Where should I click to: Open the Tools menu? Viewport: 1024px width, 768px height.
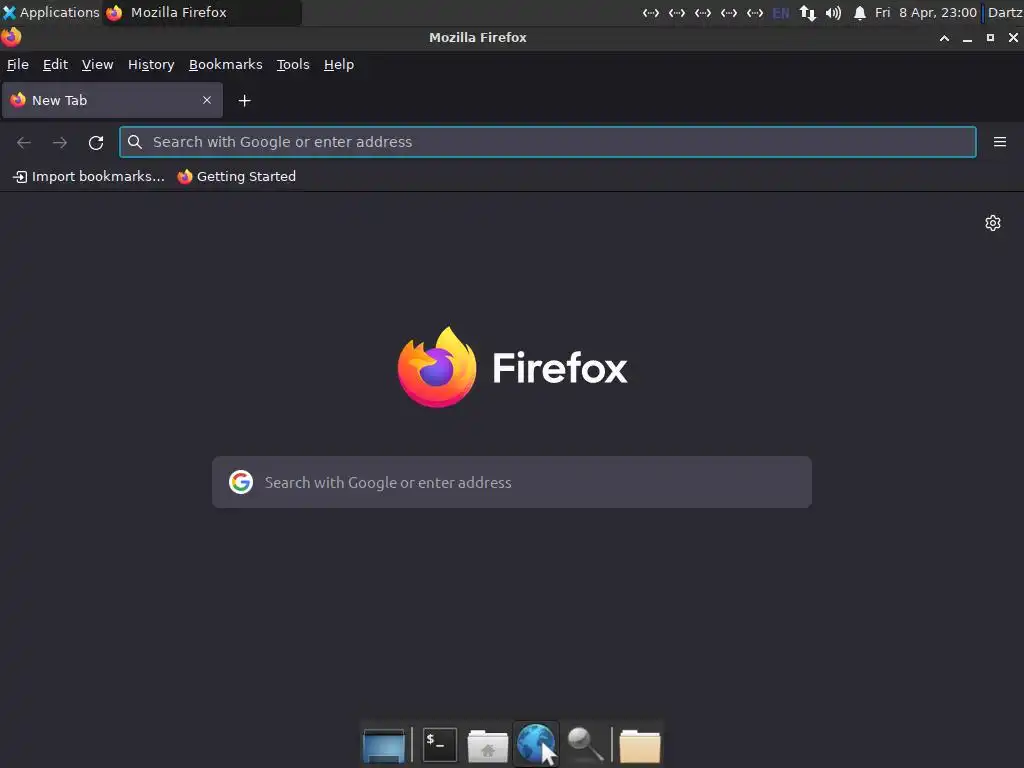click(x=293, y=65)
